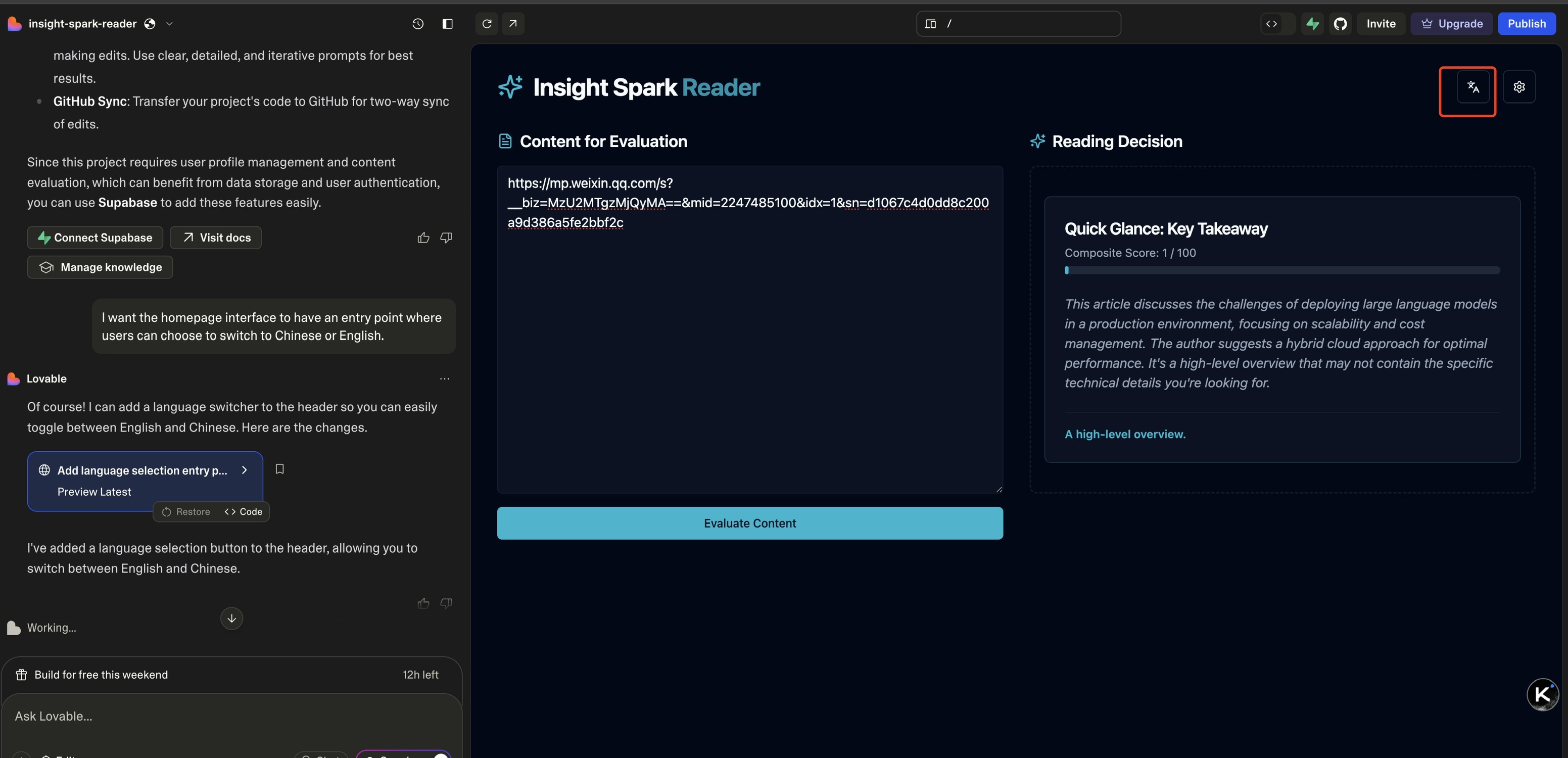Toggle the chat sidebar panel icon
This screenshot has width=1568, height=758.
point(447,24)
